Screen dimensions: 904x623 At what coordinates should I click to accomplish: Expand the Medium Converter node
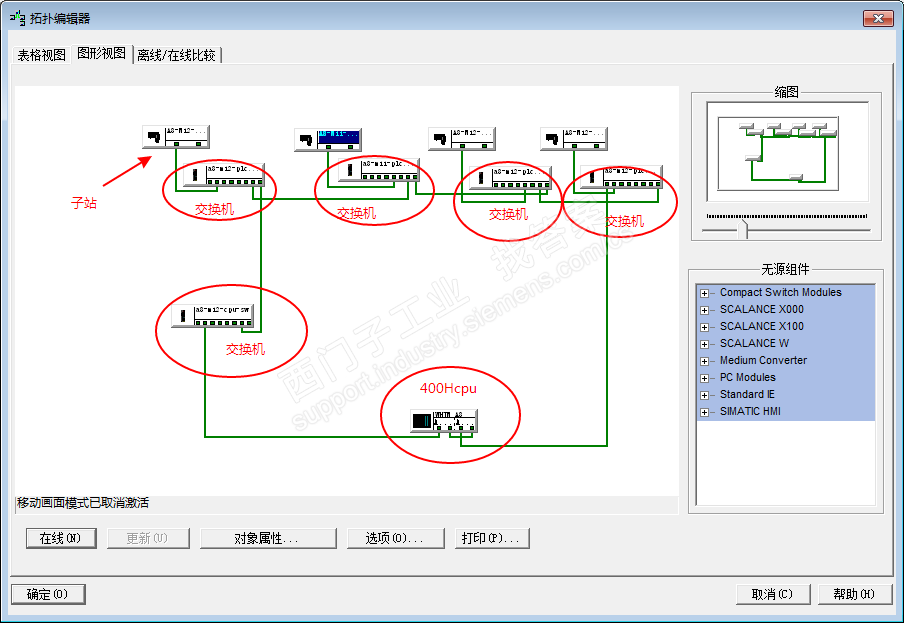tap(704, 361)
